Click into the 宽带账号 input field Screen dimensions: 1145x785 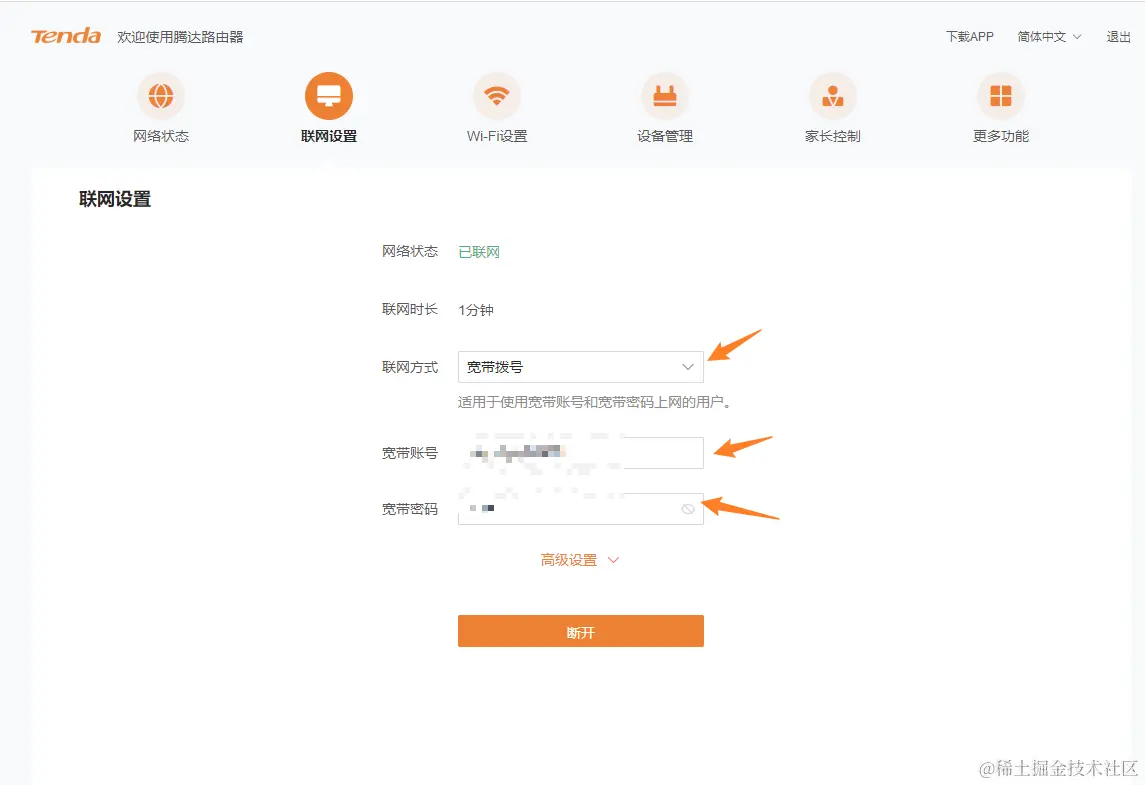(581, 453)
